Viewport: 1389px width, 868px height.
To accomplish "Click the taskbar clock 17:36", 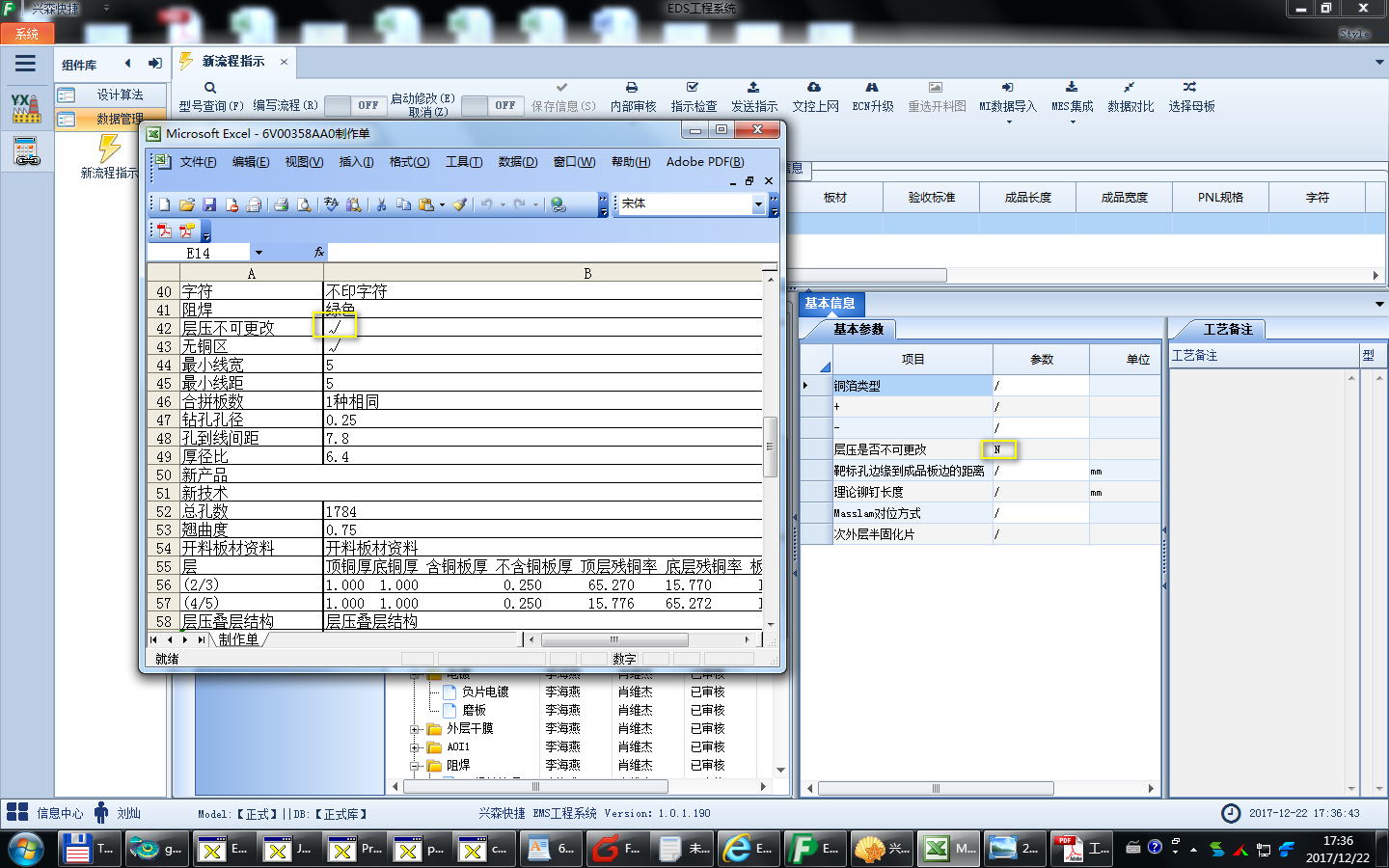I will coord(1338,841).
